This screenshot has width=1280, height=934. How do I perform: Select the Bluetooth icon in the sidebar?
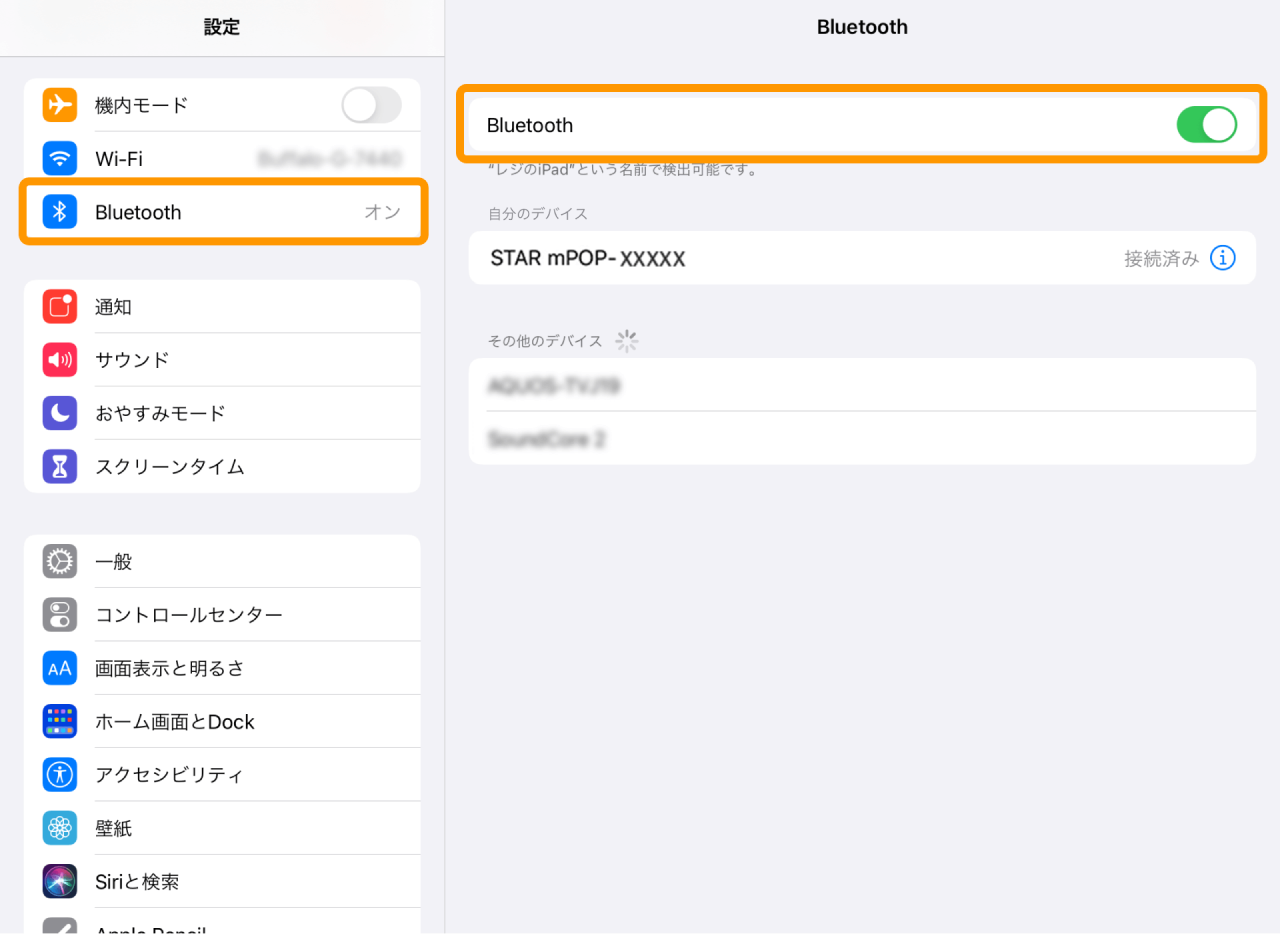[59, 211]
